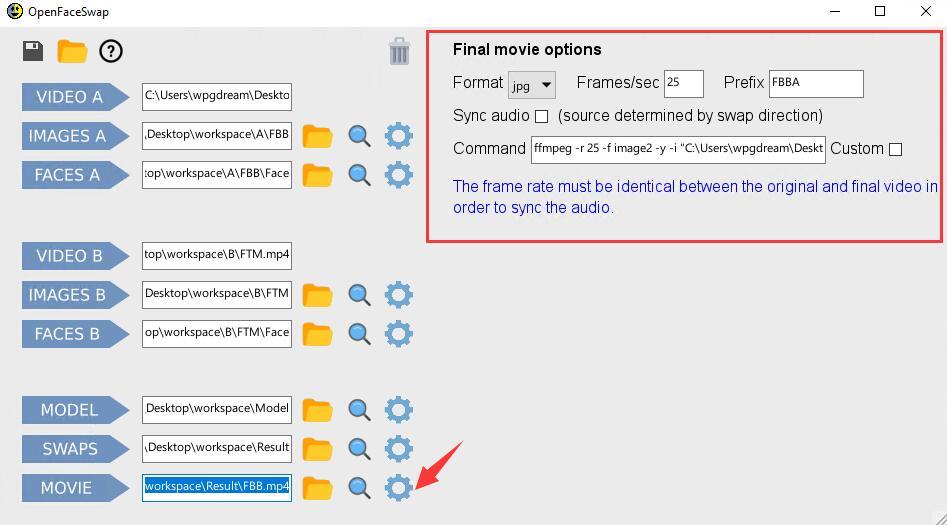The height and width of the screenshot is (525, 947).
Task: Click the ffmpeg Command text field
Action: coord(678,149)
